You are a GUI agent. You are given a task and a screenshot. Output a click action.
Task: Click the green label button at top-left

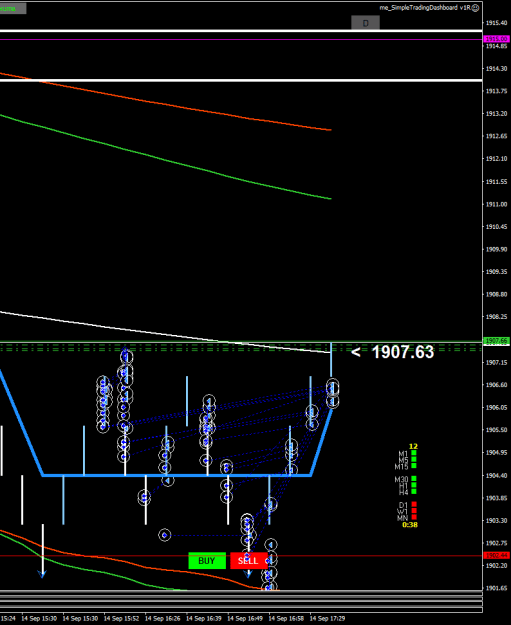point(12,8)
